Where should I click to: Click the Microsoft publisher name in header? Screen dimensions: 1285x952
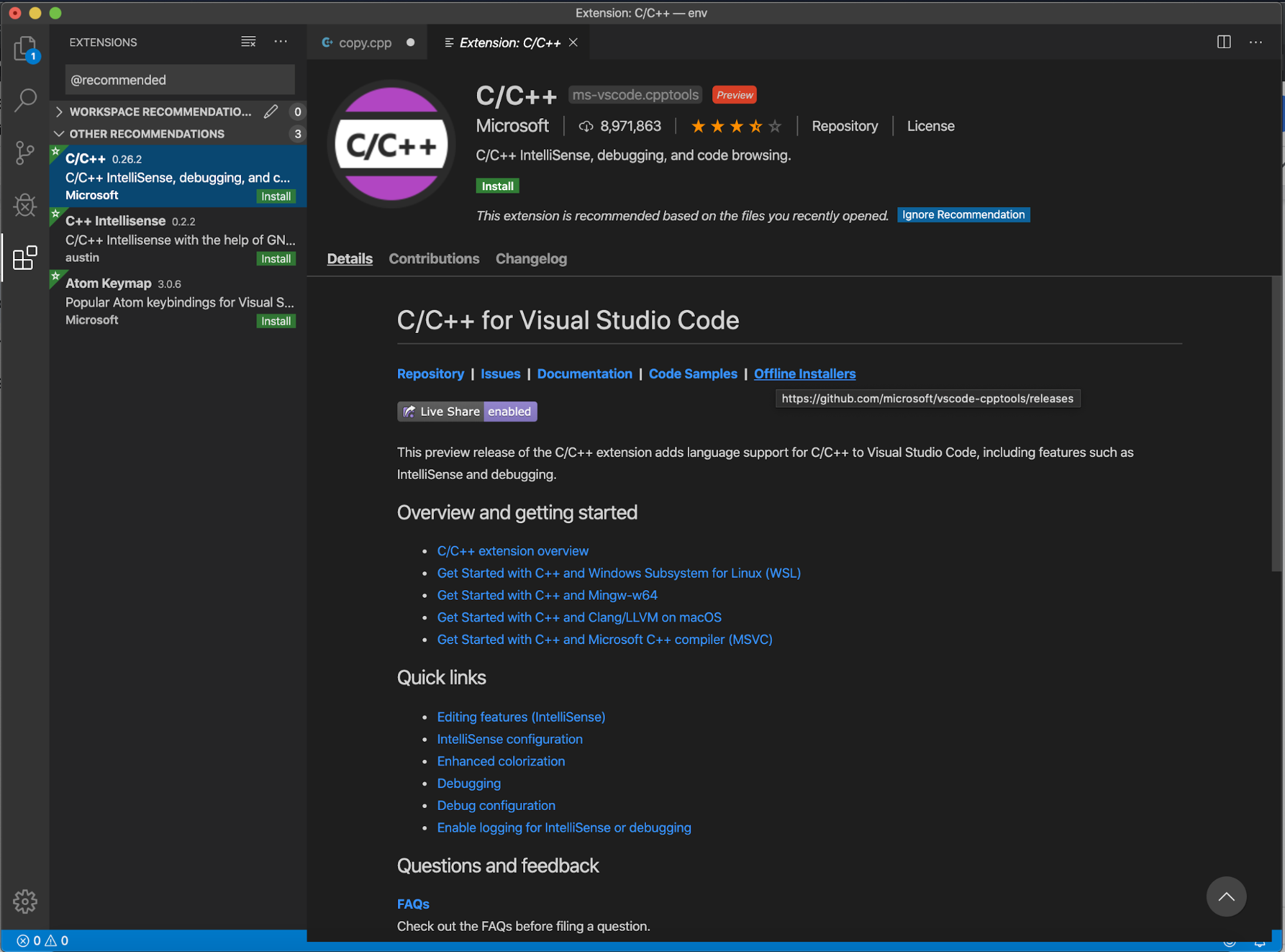point(512,125)
